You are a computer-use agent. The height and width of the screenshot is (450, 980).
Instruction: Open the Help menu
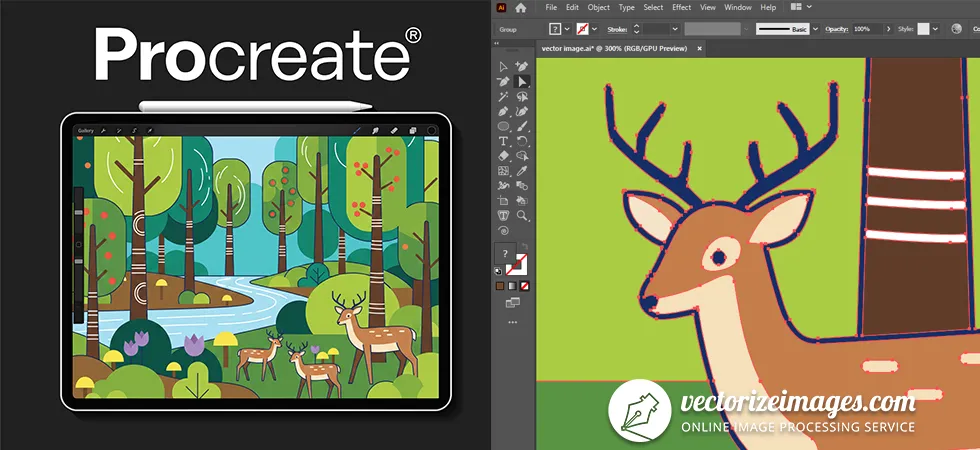coord(768,8)
